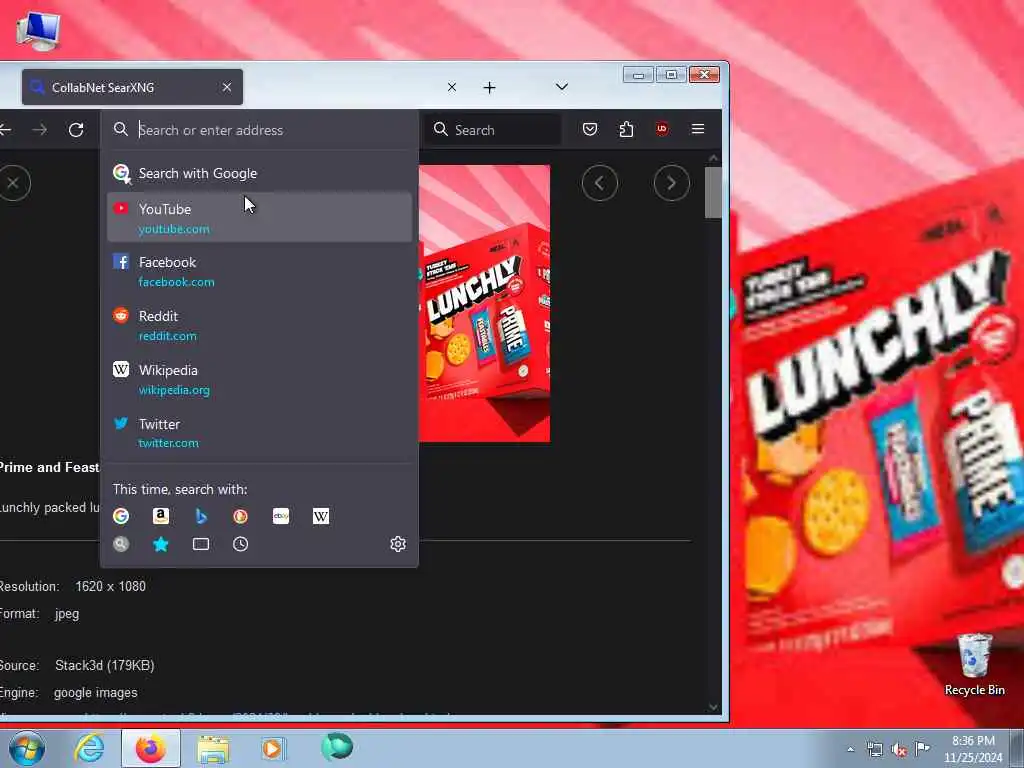Choose the Facebook suggestion

pos(259,271)
